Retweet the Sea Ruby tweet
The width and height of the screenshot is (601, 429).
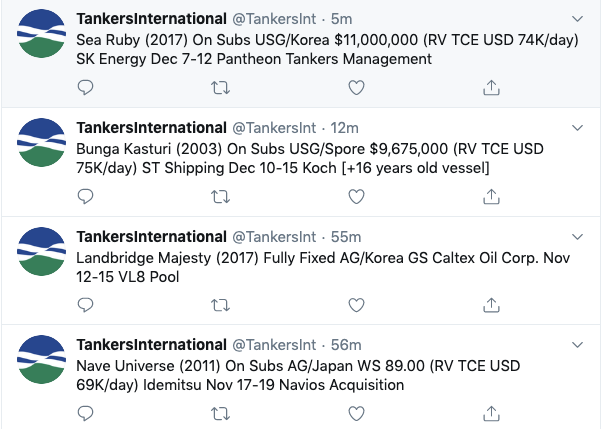pos(220,88)
